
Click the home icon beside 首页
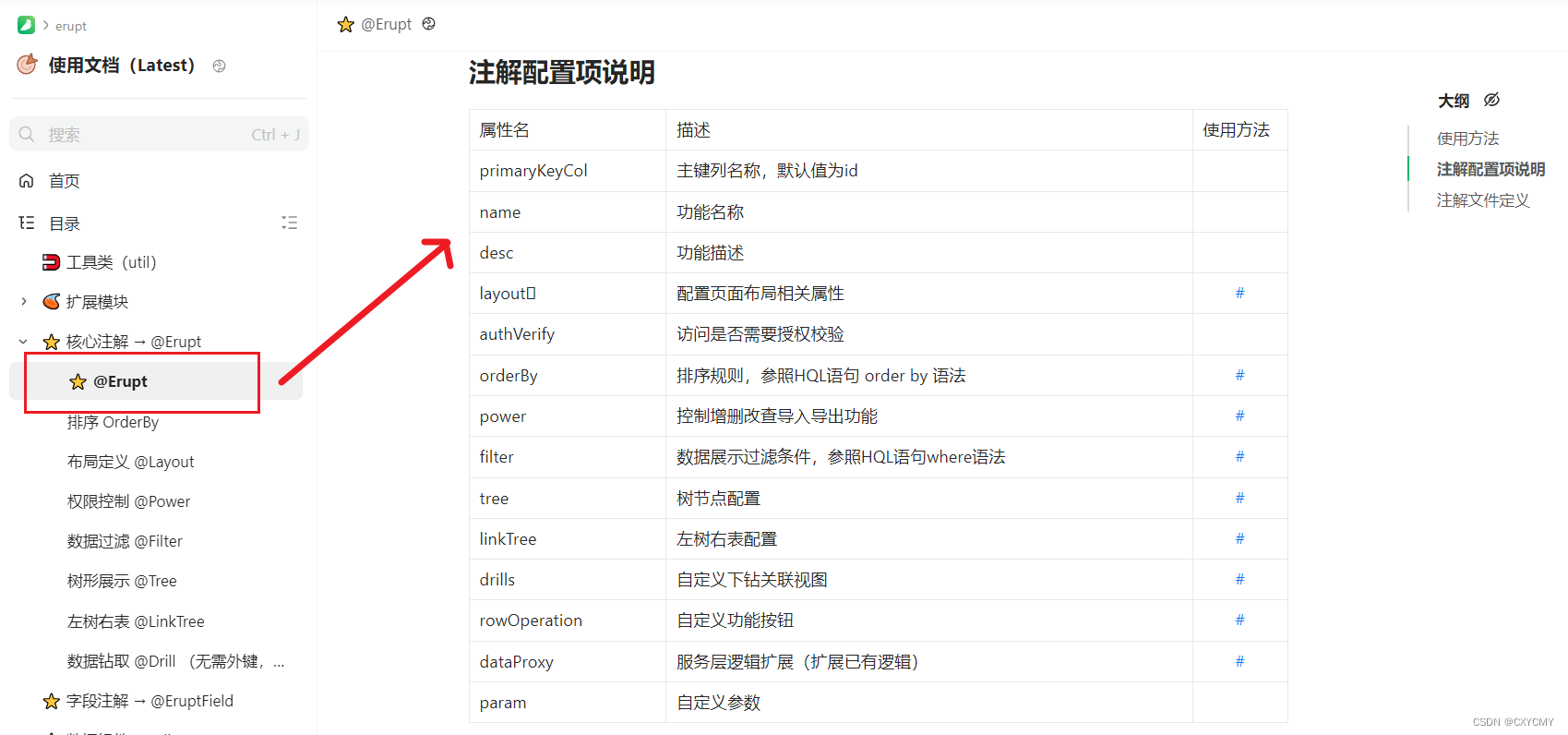[x=27, y=181]
